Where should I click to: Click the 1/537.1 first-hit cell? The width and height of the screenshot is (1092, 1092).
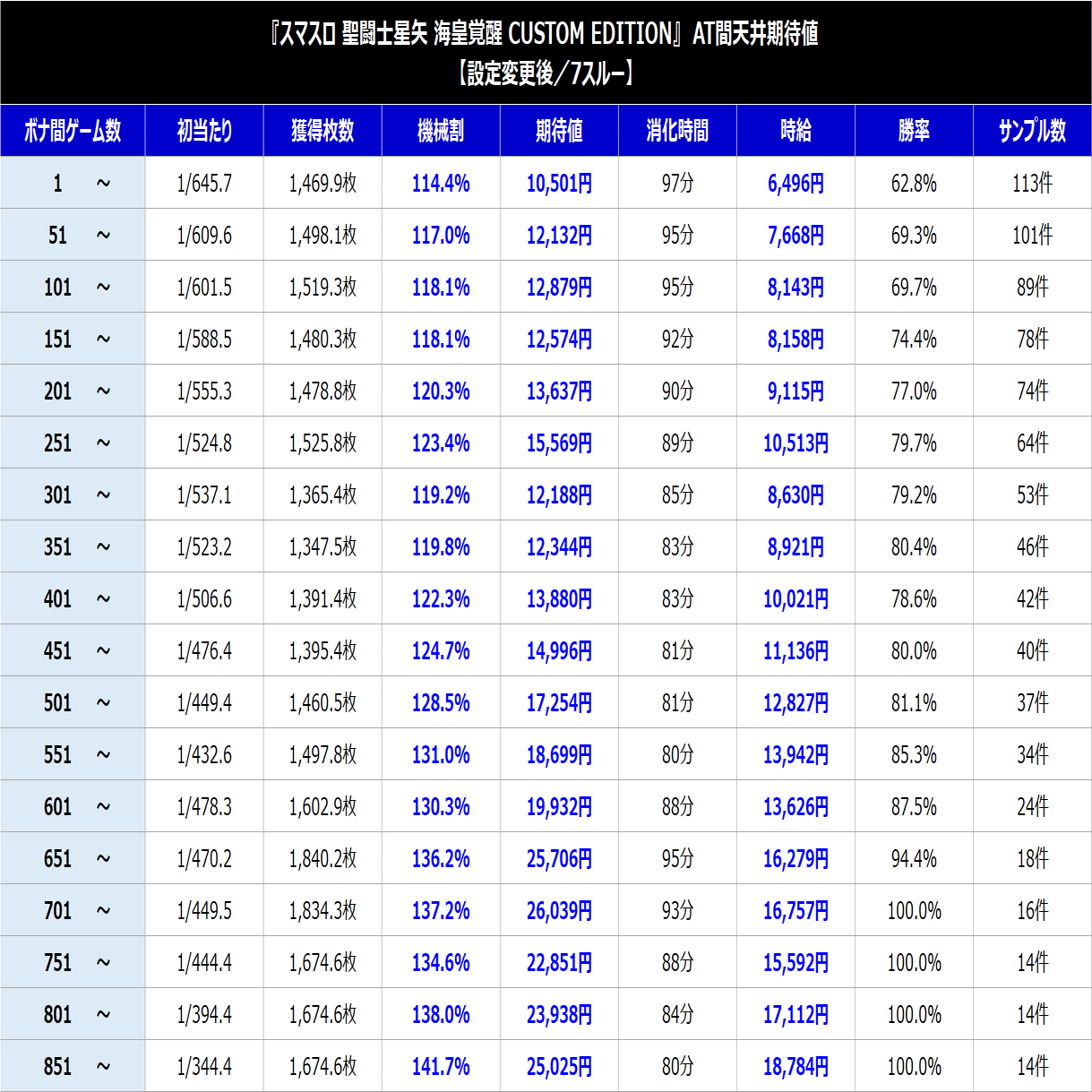click(204, 494)
